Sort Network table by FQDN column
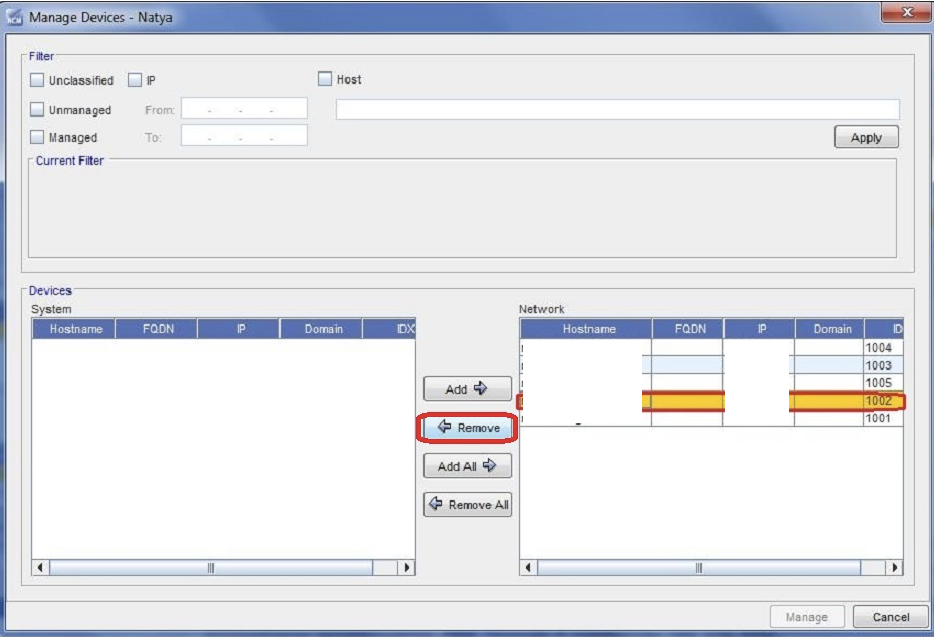 [x=689, y=329]
